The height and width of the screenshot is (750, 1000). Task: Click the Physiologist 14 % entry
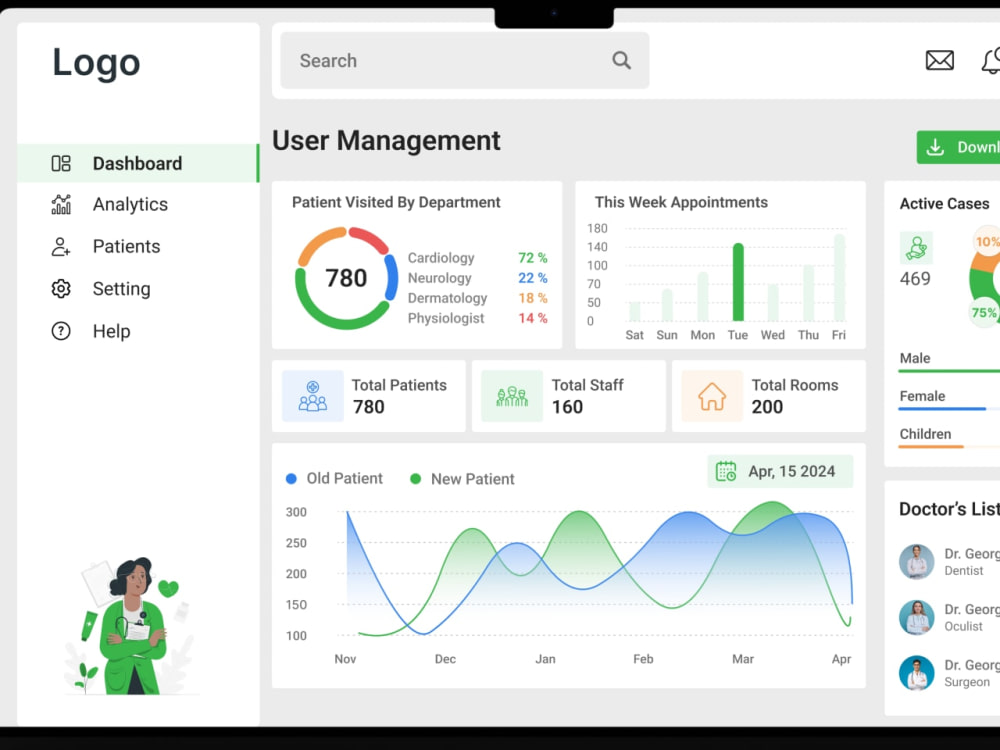(477, 318)
